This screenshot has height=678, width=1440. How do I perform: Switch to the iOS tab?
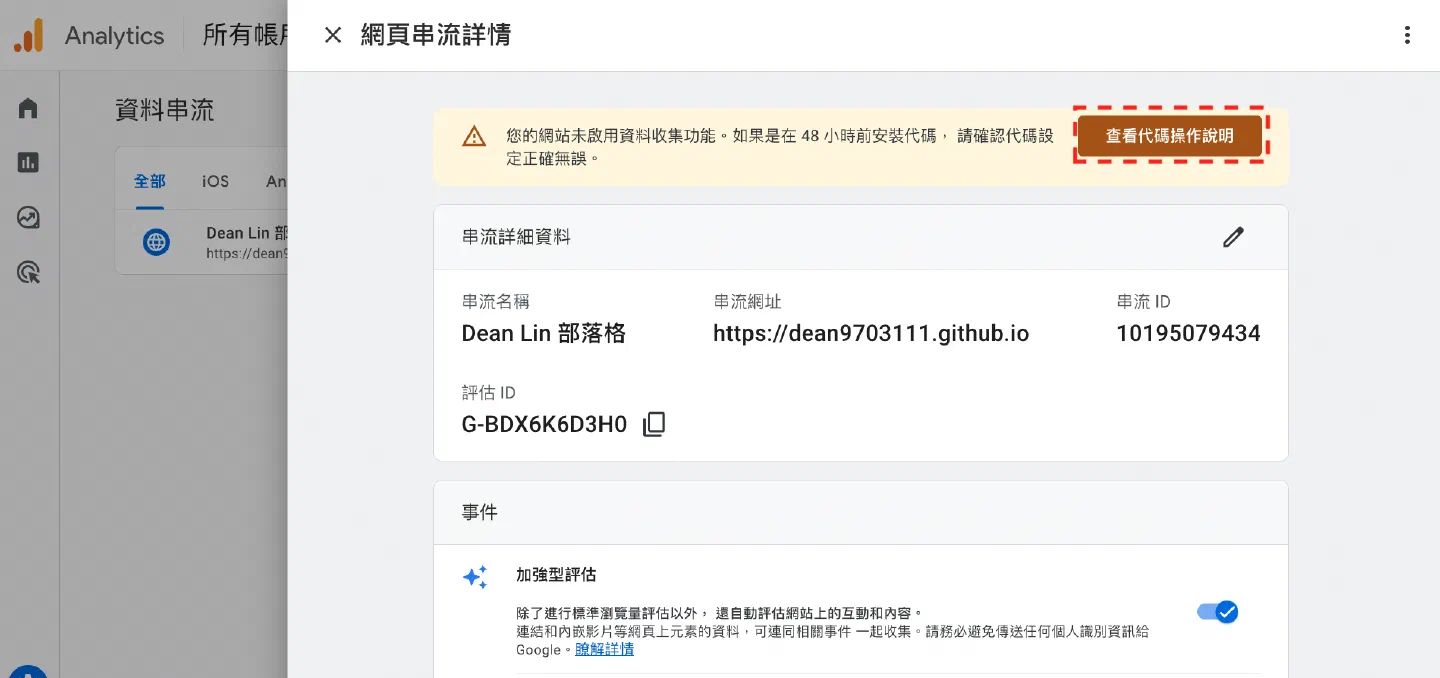pyautogui.click(x=215, y=181)
